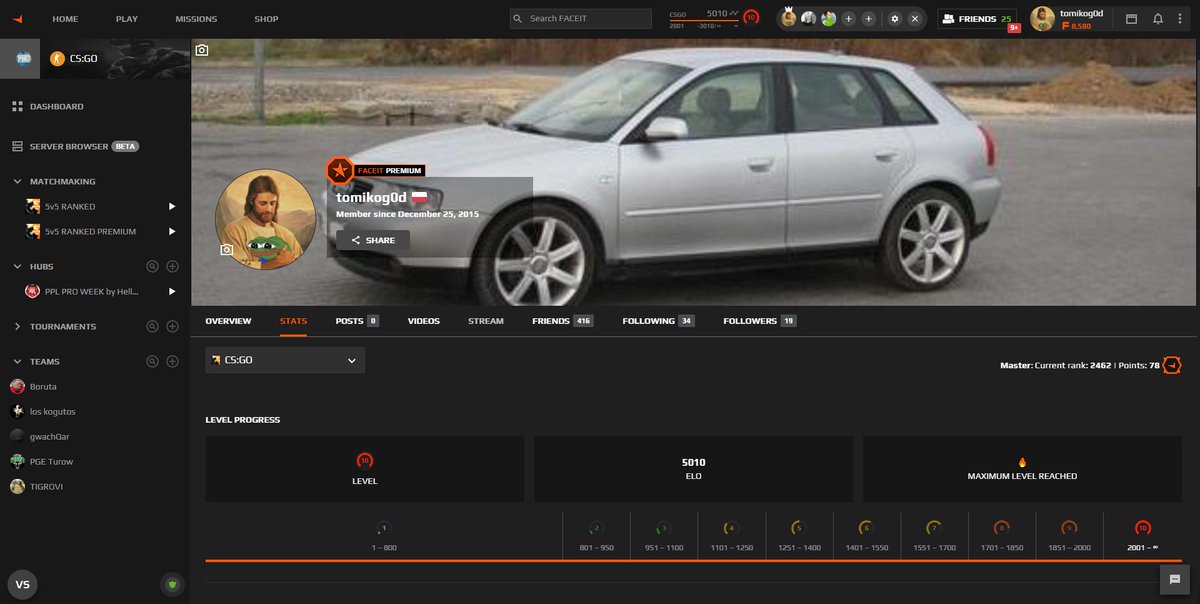Search tournaments magnifier icon
1200x604 pixels.
tap(152, 326)
